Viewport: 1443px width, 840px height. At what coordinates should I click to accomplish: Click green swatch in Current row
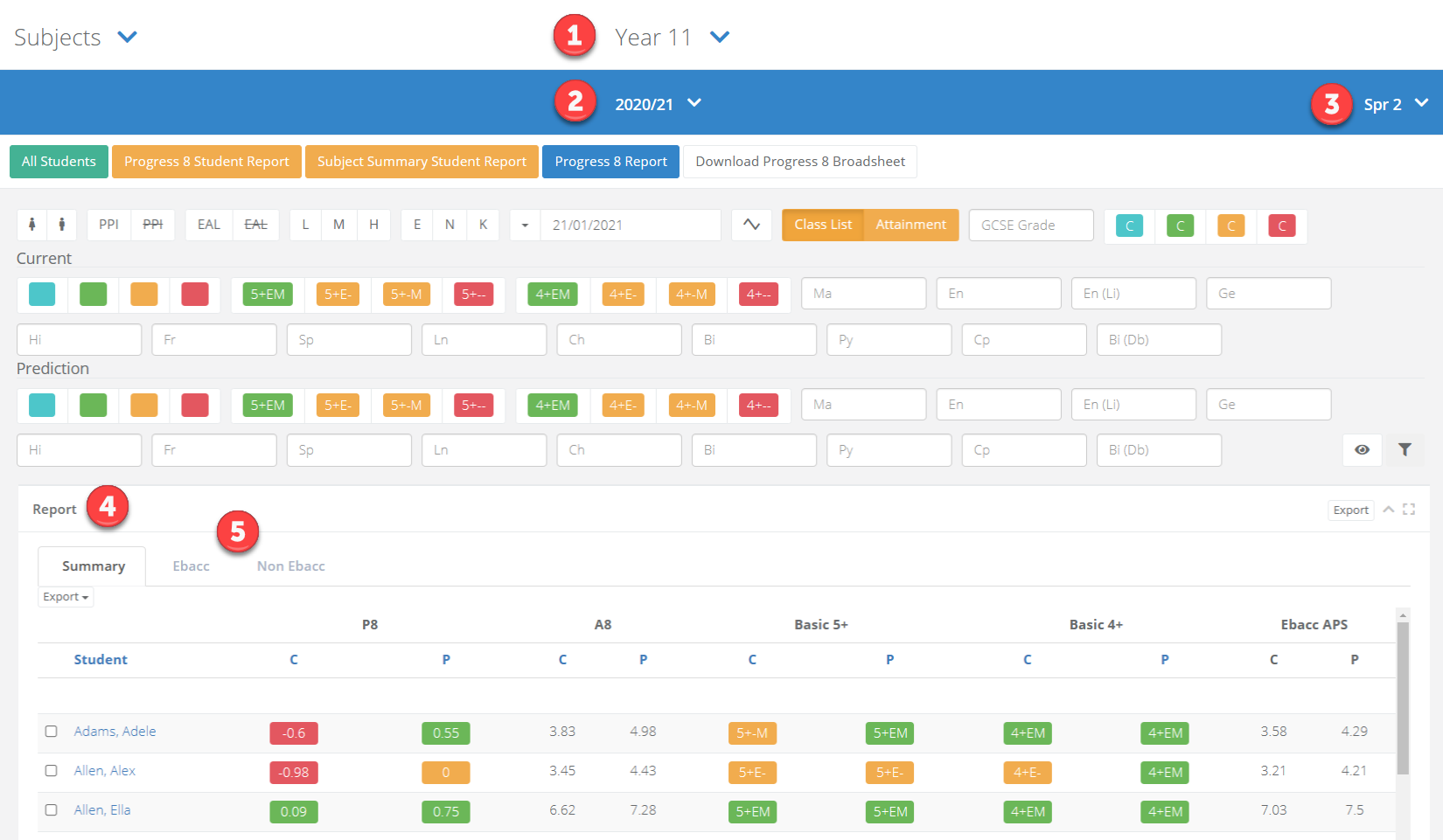[93, 294]
